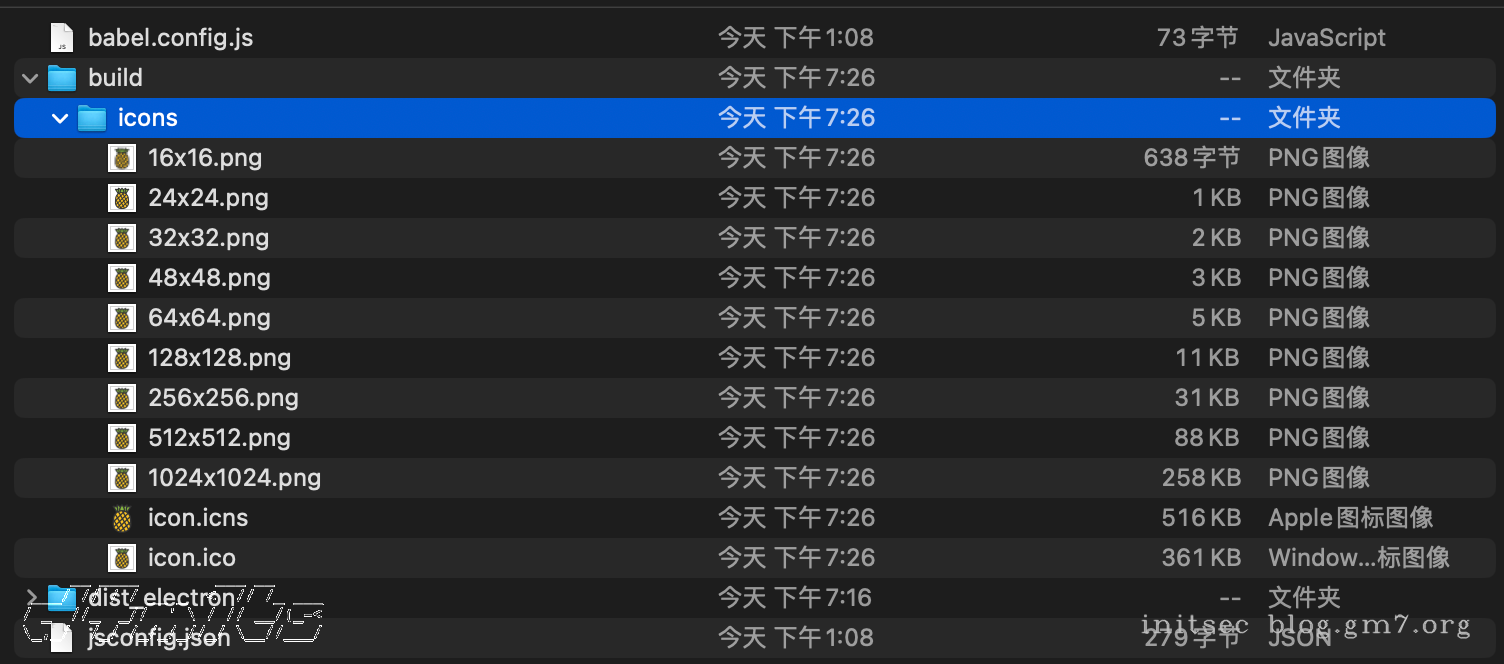This screenshot has width=1504, height=664.
Task: Click the dist_electron folder icon
Action: (x=62, y=598)
